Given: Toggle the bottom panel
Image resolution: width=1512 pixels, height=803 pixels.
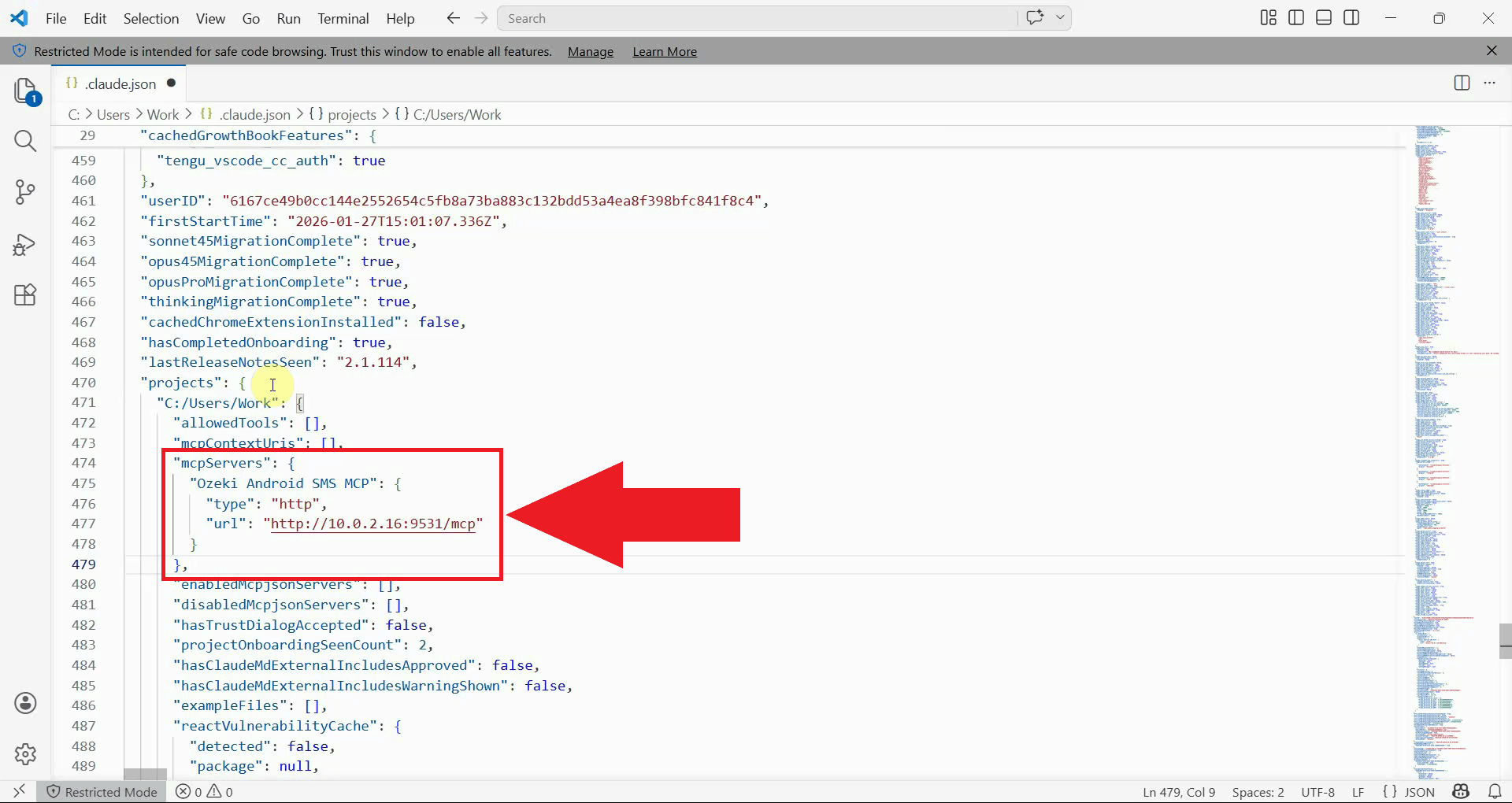Looking at the screenshot, I should pyautogui.click(x=1324, y=17).
